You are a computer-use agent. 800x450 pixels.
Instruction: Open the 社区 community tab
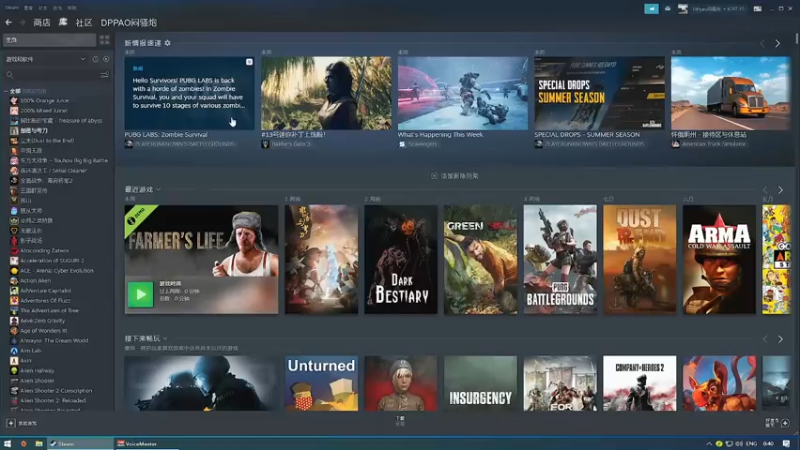(84, 22)
